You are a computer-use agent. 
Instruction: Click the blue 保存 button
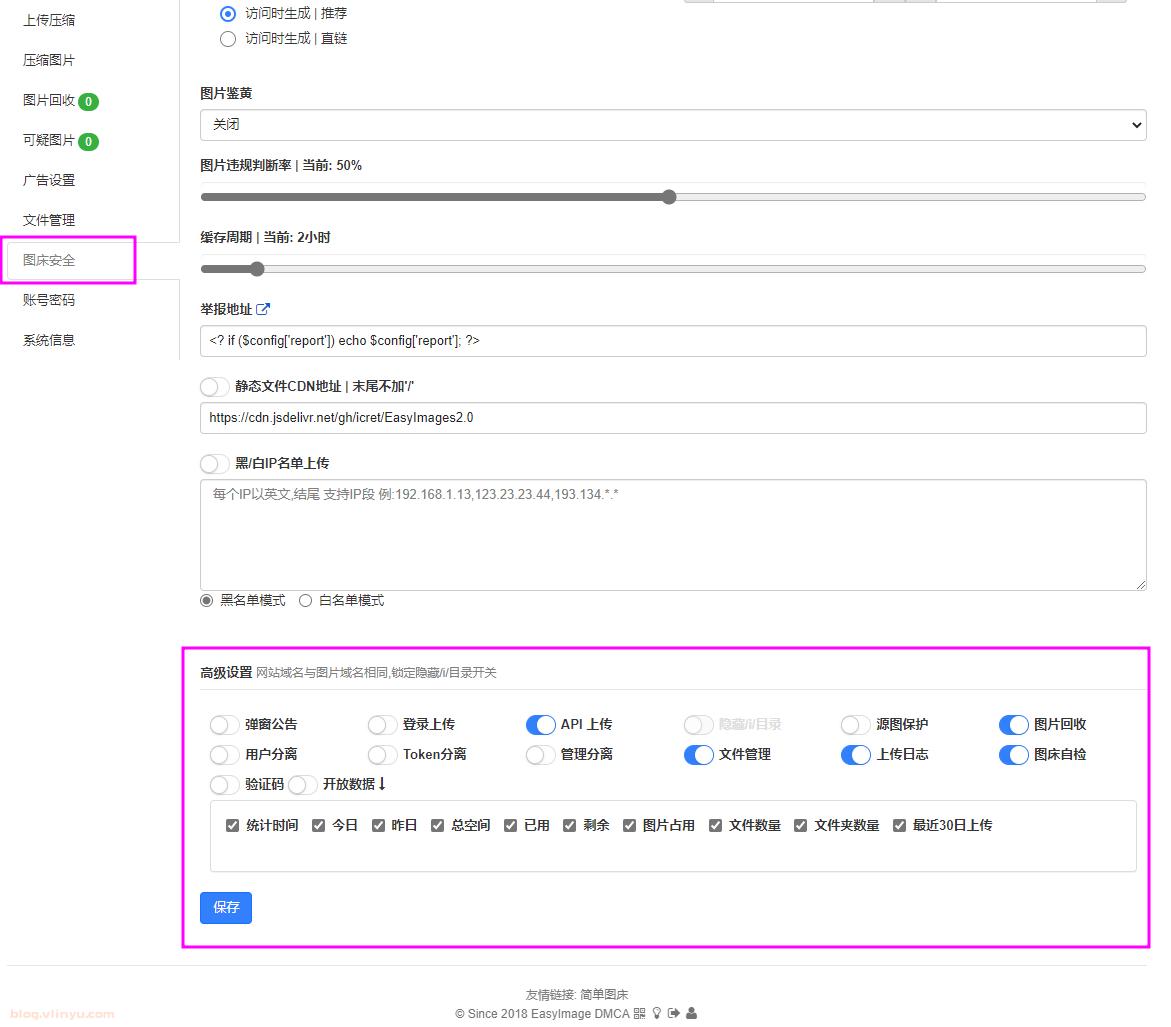226,908
